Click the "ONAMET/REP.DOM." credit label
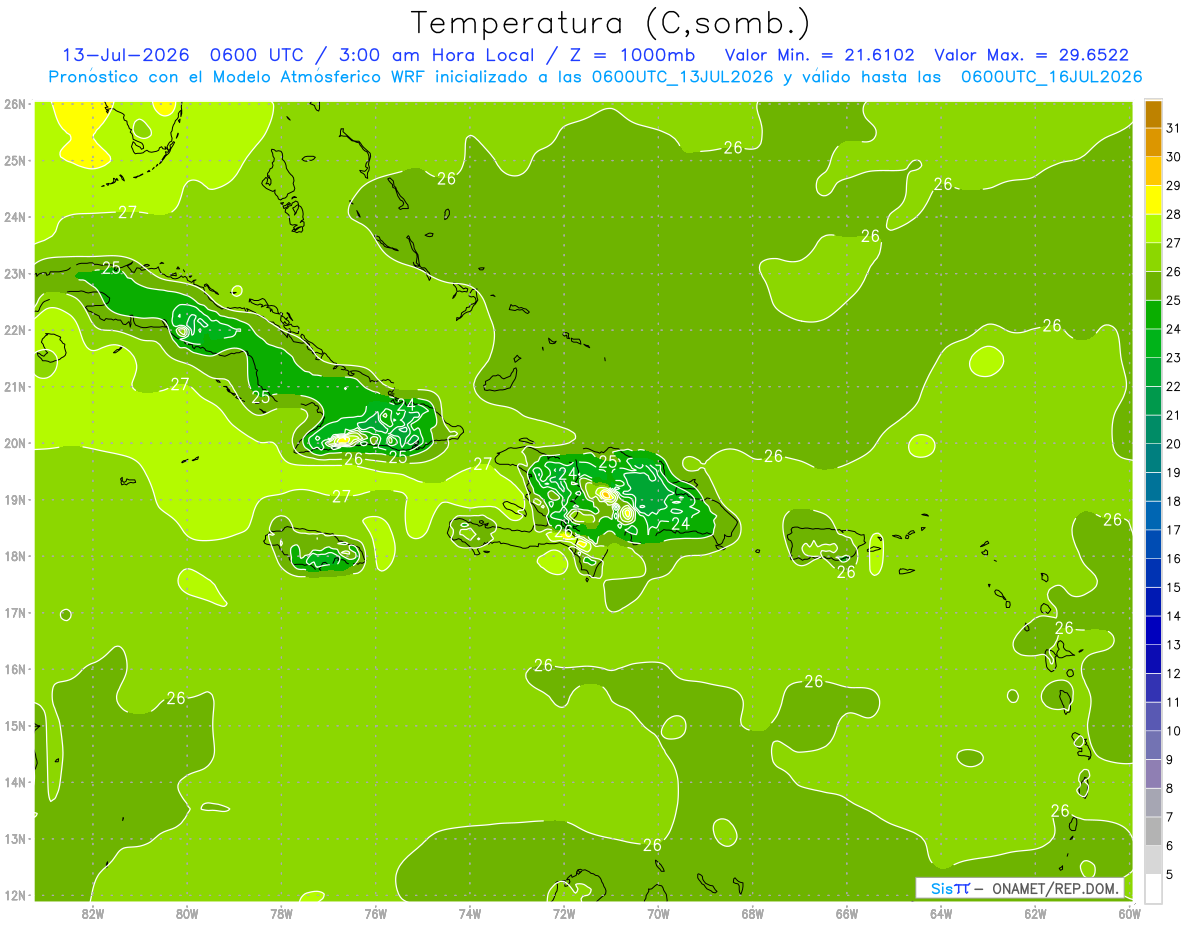 (x=1054, y=888)
